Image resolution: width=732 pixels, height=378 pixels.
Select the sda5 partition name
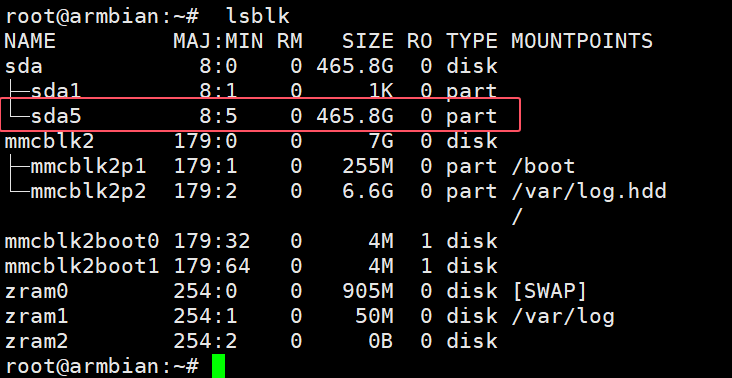(56, 116)
